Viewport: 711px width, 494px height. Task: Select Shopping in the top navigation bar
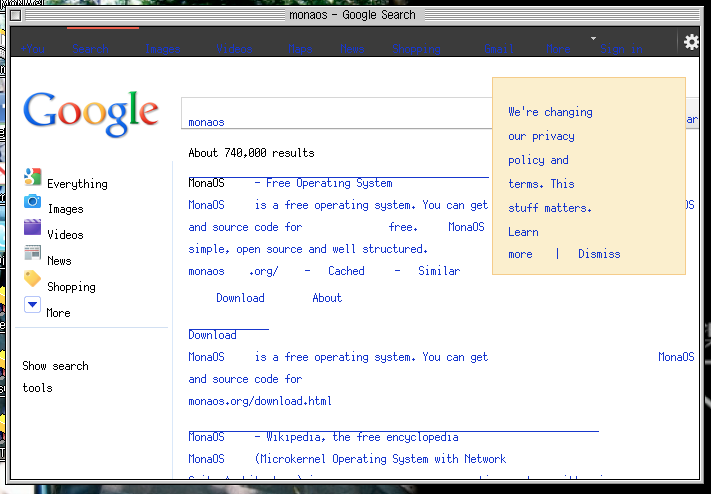tap(416, 49)
